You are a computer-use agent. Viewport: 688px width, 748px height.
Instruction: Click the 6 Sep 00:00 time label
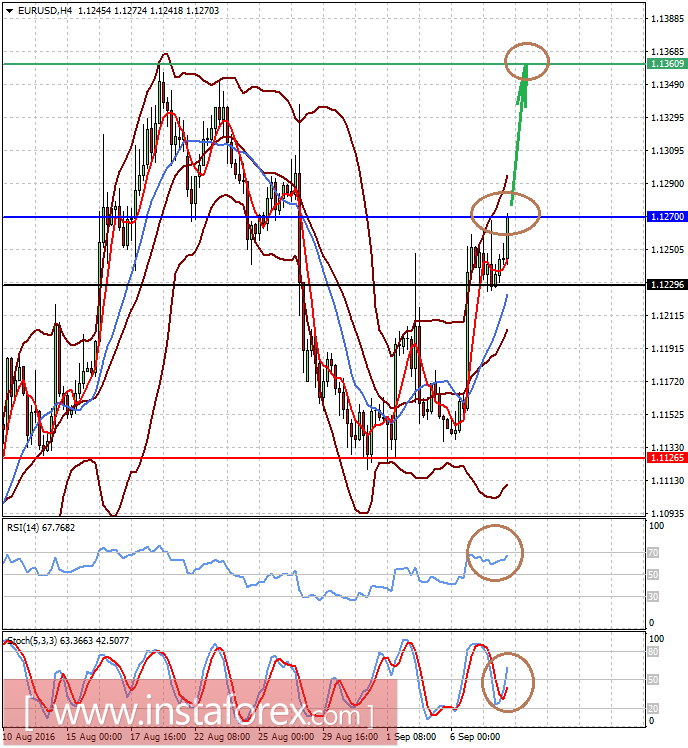[x=475, y=737]
